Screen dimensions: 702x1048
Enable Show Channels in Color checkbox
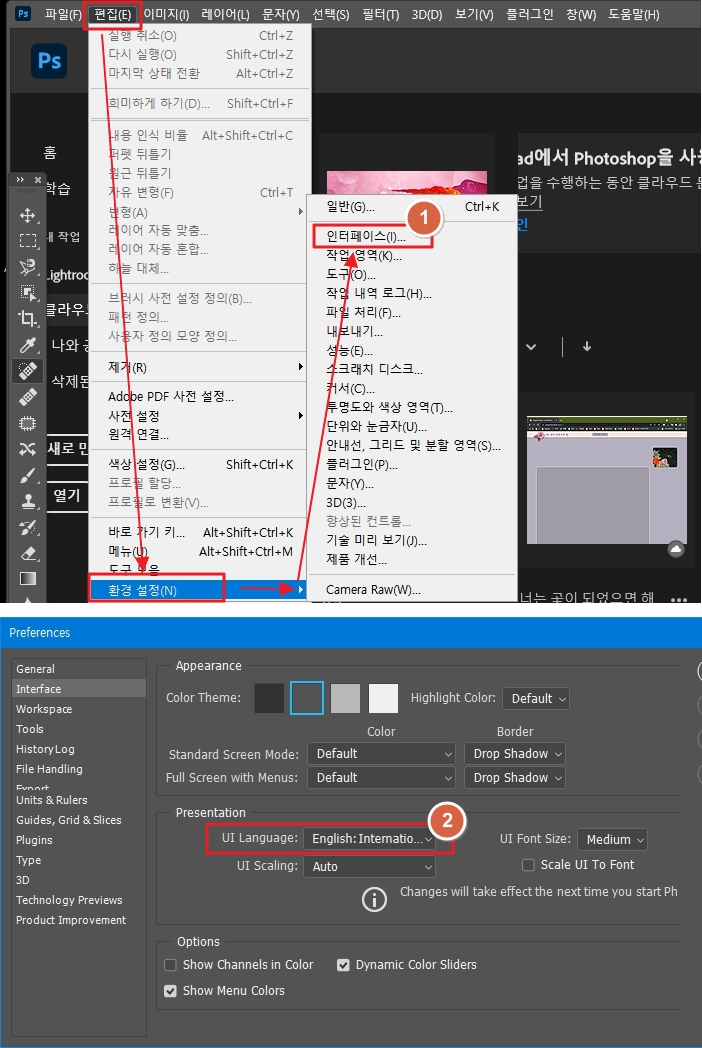click(170, 964)
